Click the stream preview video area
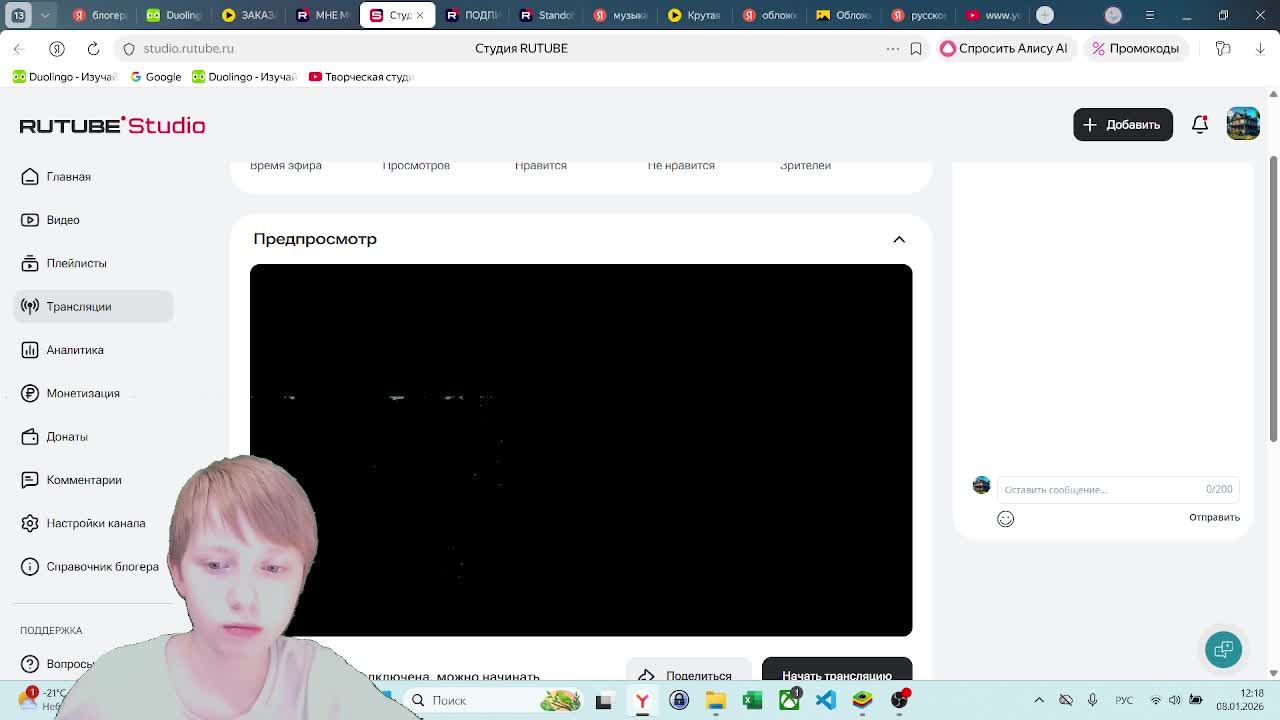Screen dimensions: 1280x720 pyautogui.click(x=581, y=450)
